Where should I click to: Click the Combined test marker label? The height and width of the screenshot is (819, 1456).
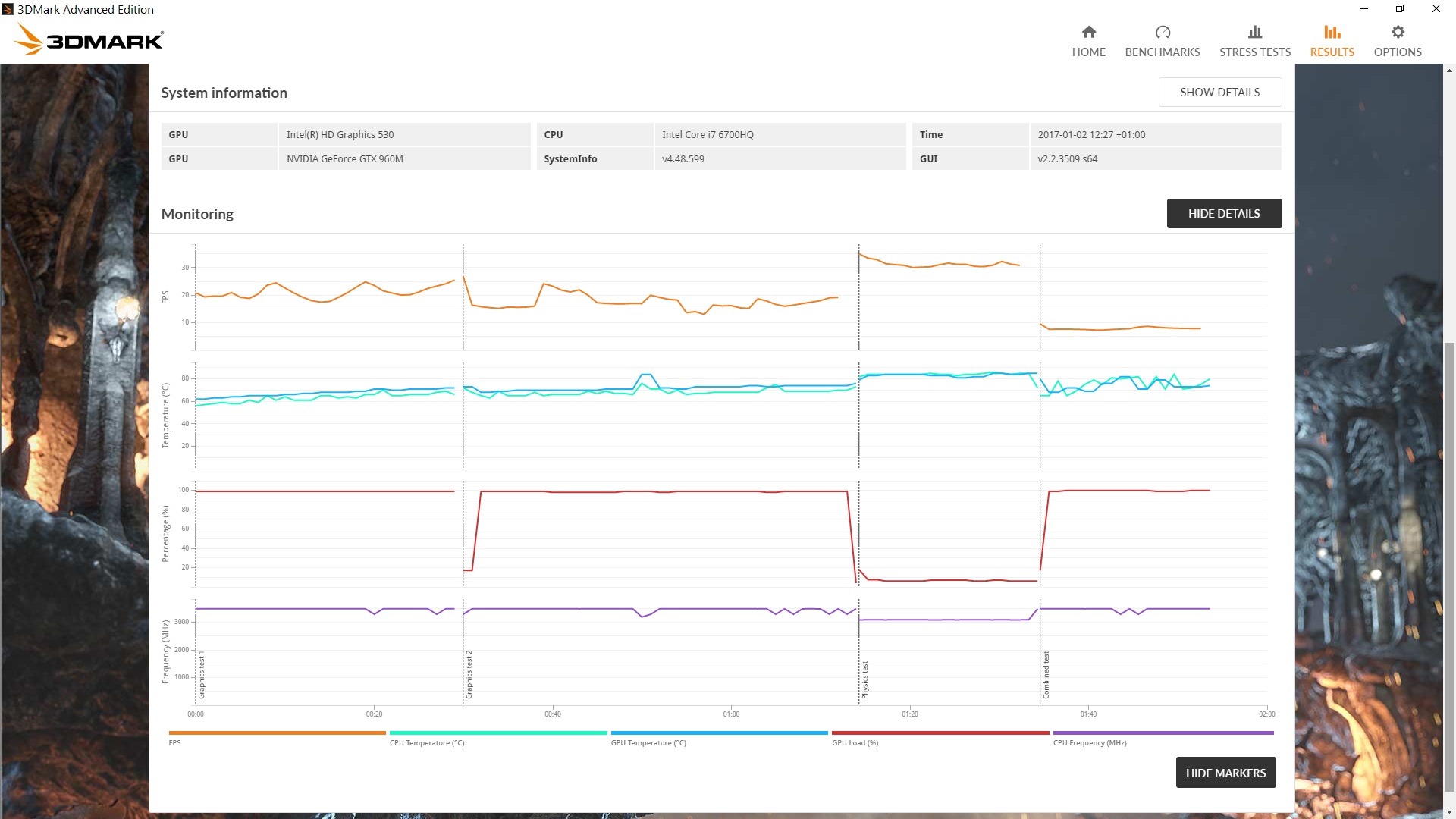pos(1046,675)
